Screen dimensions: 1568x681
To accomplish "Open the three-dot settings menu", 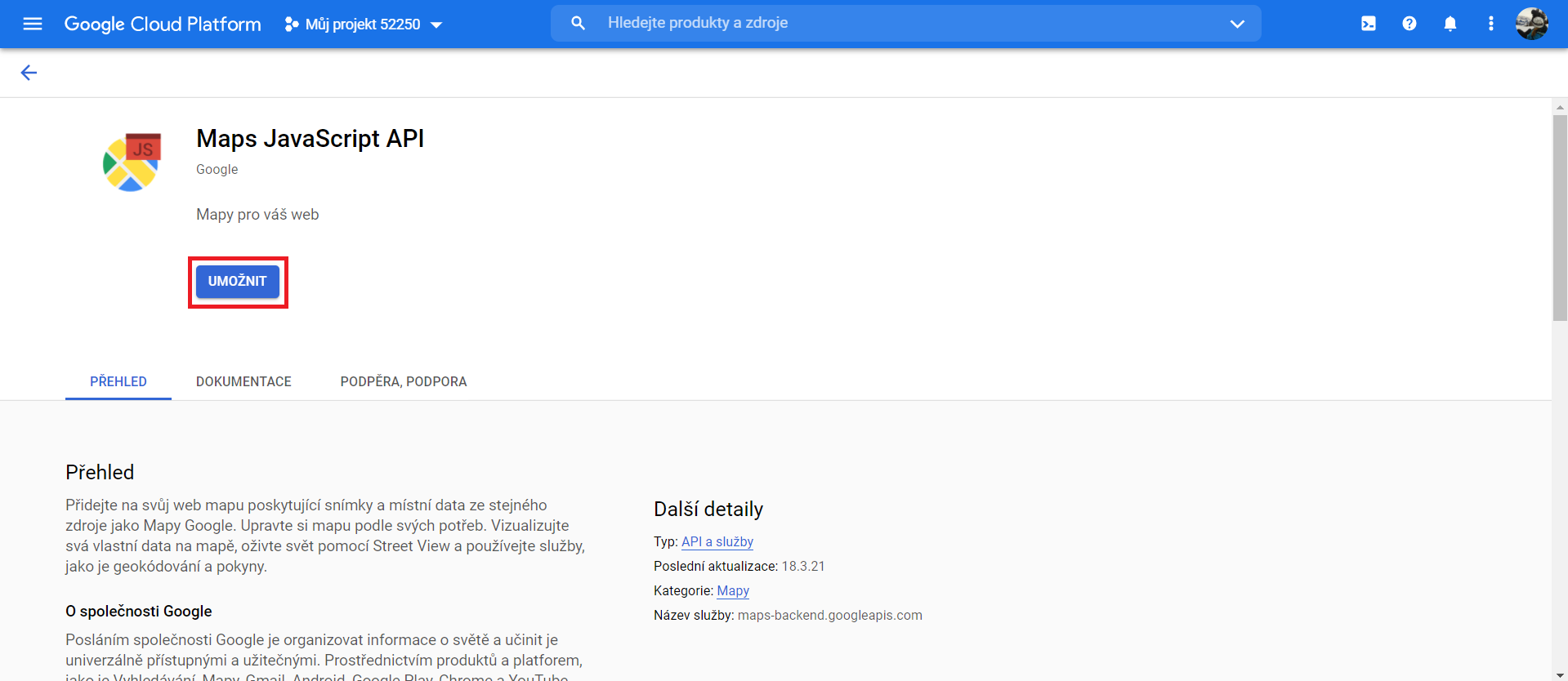I will click(1490, 24).
